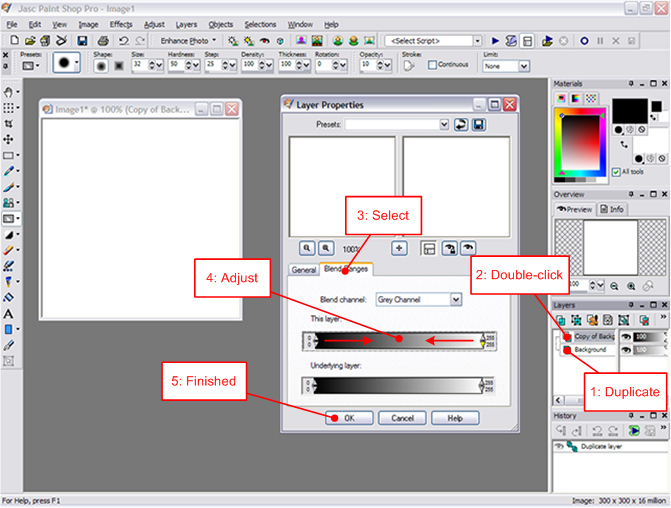Image resolution: width=671 pixels, height=508 pixels.
Task: Click the Select Script input field
Action: [429, 41]
